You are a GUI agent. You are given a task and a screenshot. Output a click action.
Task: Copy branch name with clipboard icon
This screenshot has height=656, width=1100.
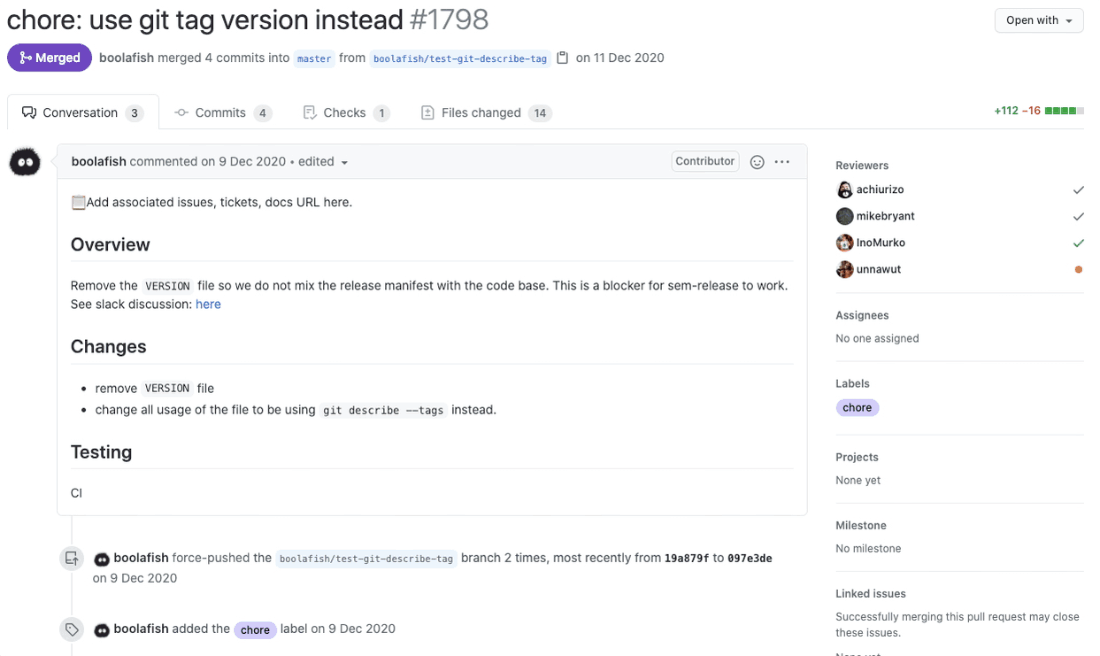[x=562, y=58]
